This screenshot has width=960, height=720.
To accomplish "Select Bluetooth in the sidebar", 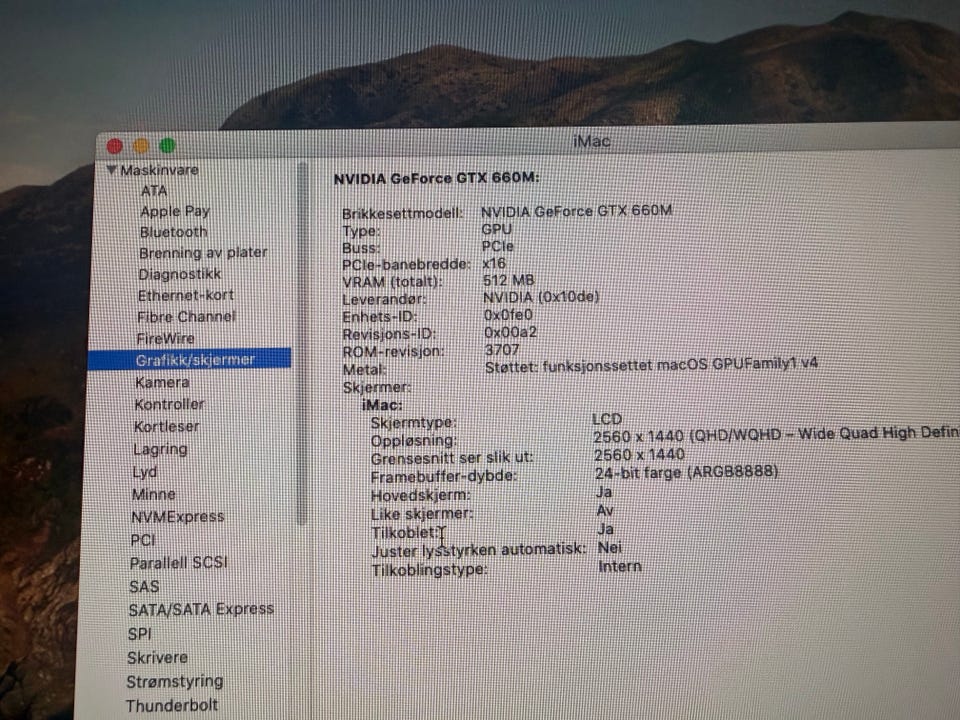I will click(x=173, y=233).
